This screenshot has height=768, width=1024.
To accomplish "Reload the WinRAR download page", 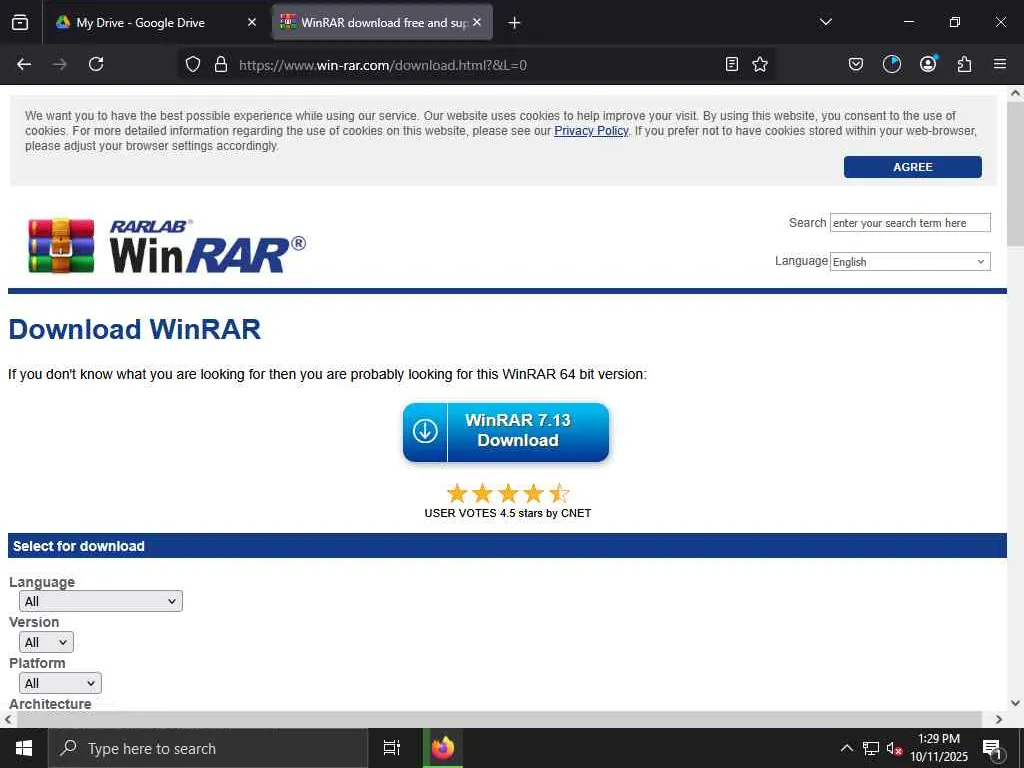I will click(x=96, y=64).
